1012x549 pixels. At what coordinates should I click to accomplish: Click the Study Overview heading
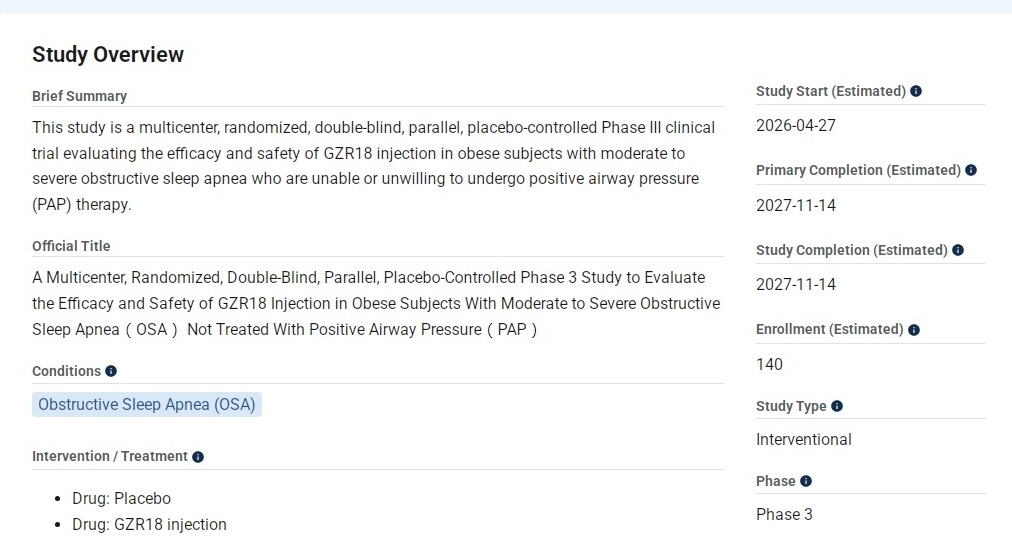[108, 55]
